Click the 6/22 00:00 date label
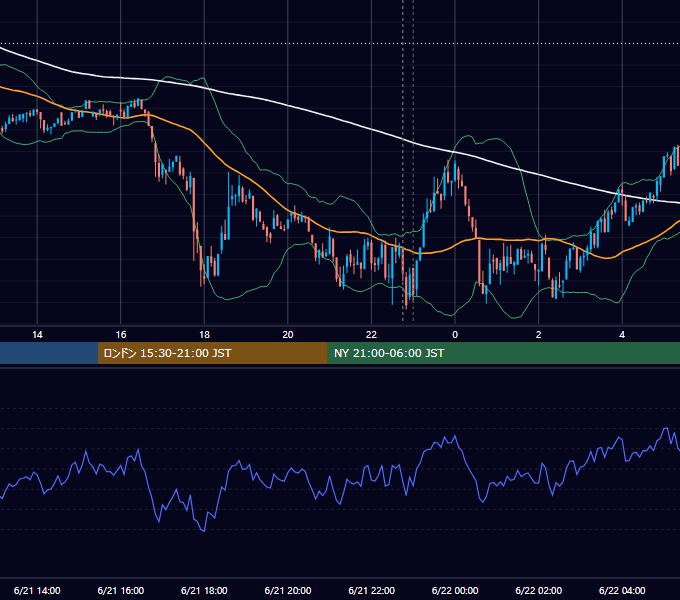The image size is (680, 600). (x=455, y=590)
